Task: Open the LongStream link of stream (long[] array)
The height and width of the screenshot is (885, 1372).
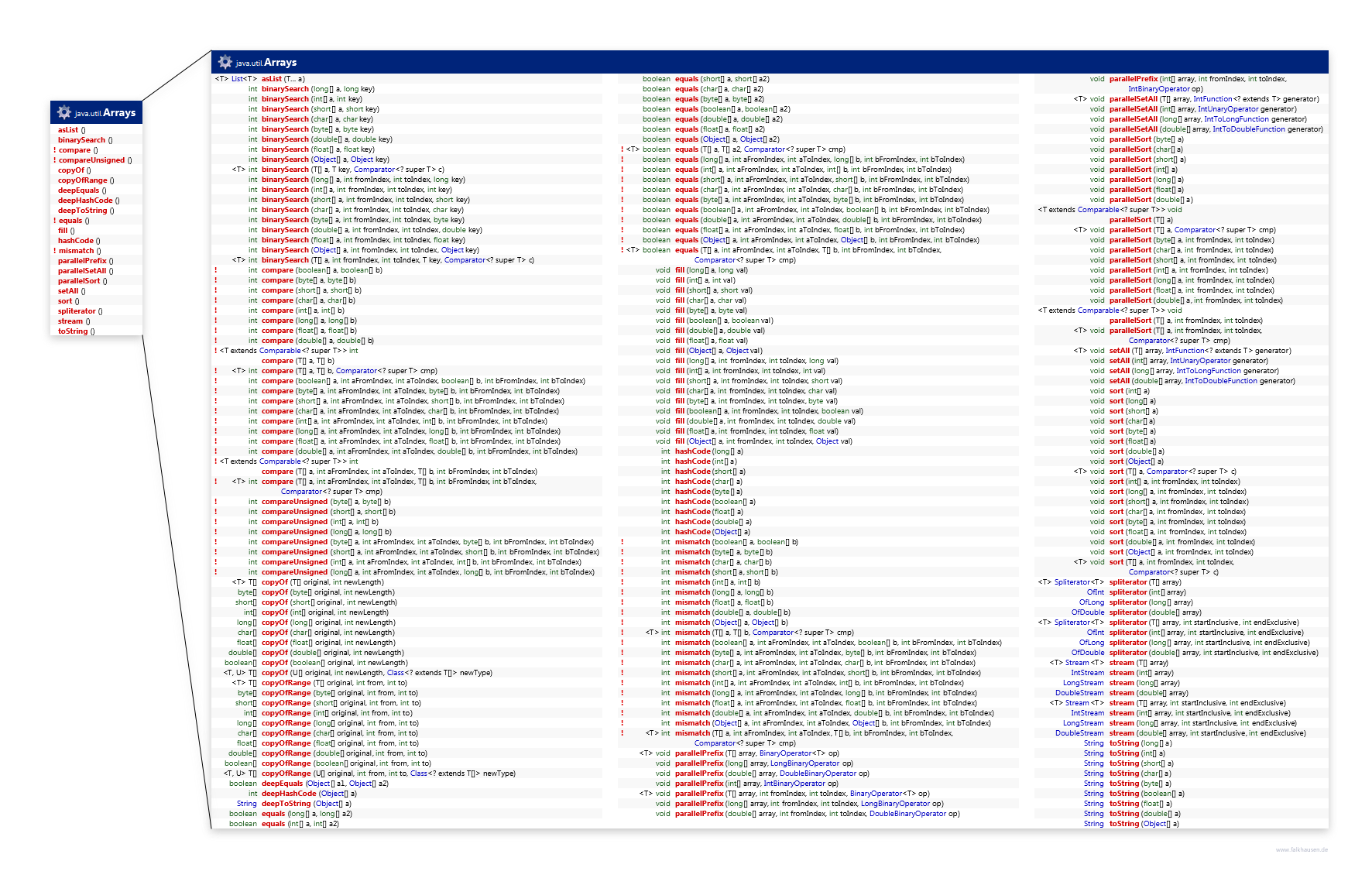Action: pyautogui.click(x=1083, y=683)
